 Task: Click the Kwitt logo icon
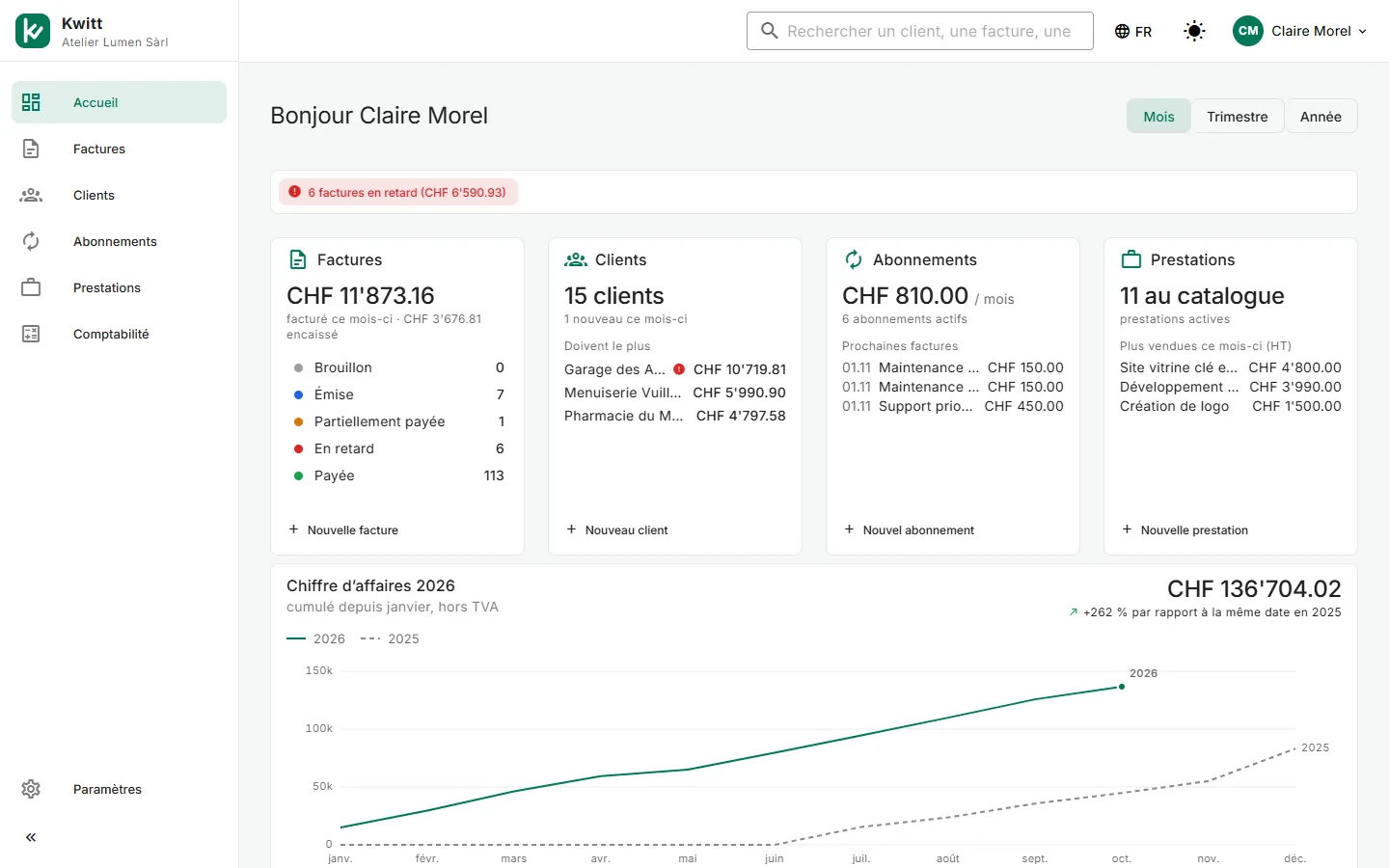[33, 31]
